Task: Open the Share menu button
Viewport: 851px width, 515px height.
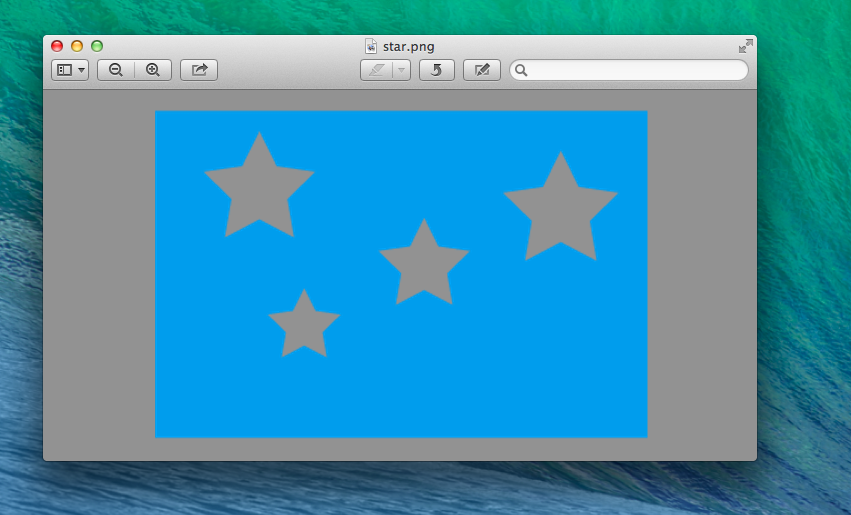Action: [199, 70]
